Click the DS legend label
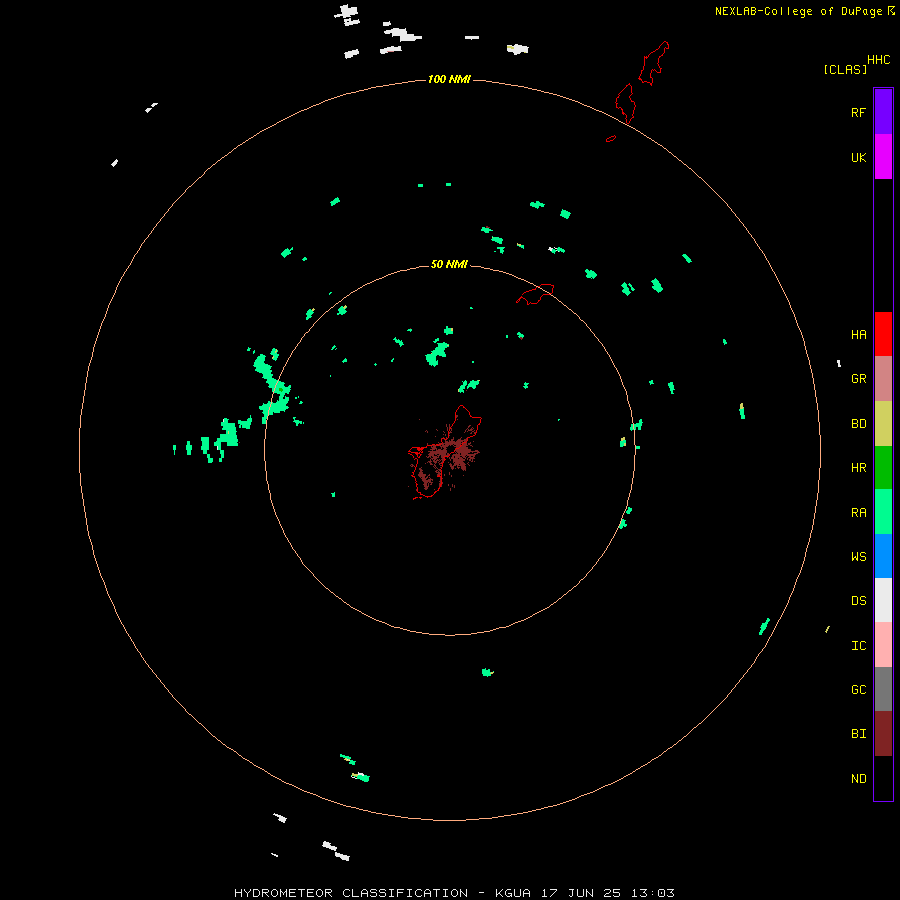Viewport: 900px width, 900px height. (x=858, y=601)
